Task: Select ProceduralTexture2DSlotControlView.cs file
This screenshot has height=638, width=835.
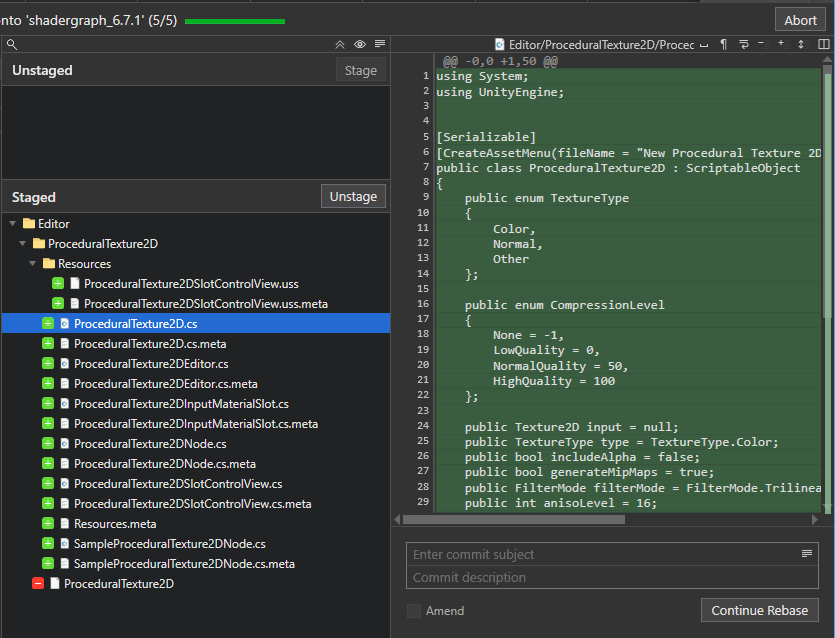Action: click(x=196, y=484)
